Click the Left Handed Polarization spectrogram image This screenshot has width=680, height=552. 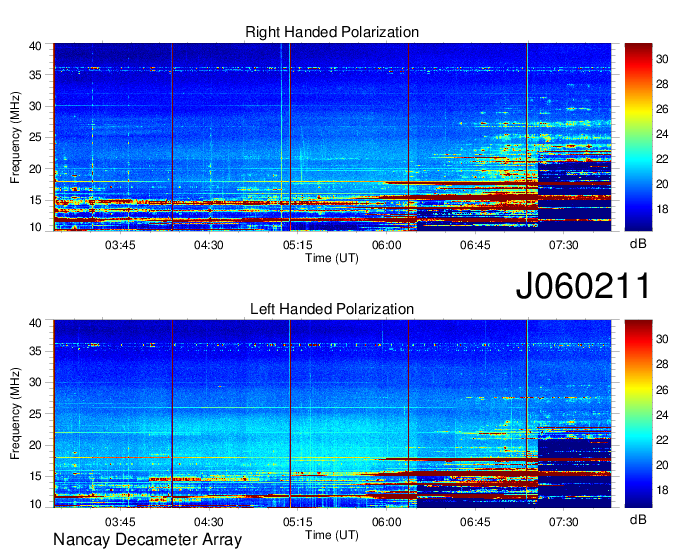tap(332, 414)
